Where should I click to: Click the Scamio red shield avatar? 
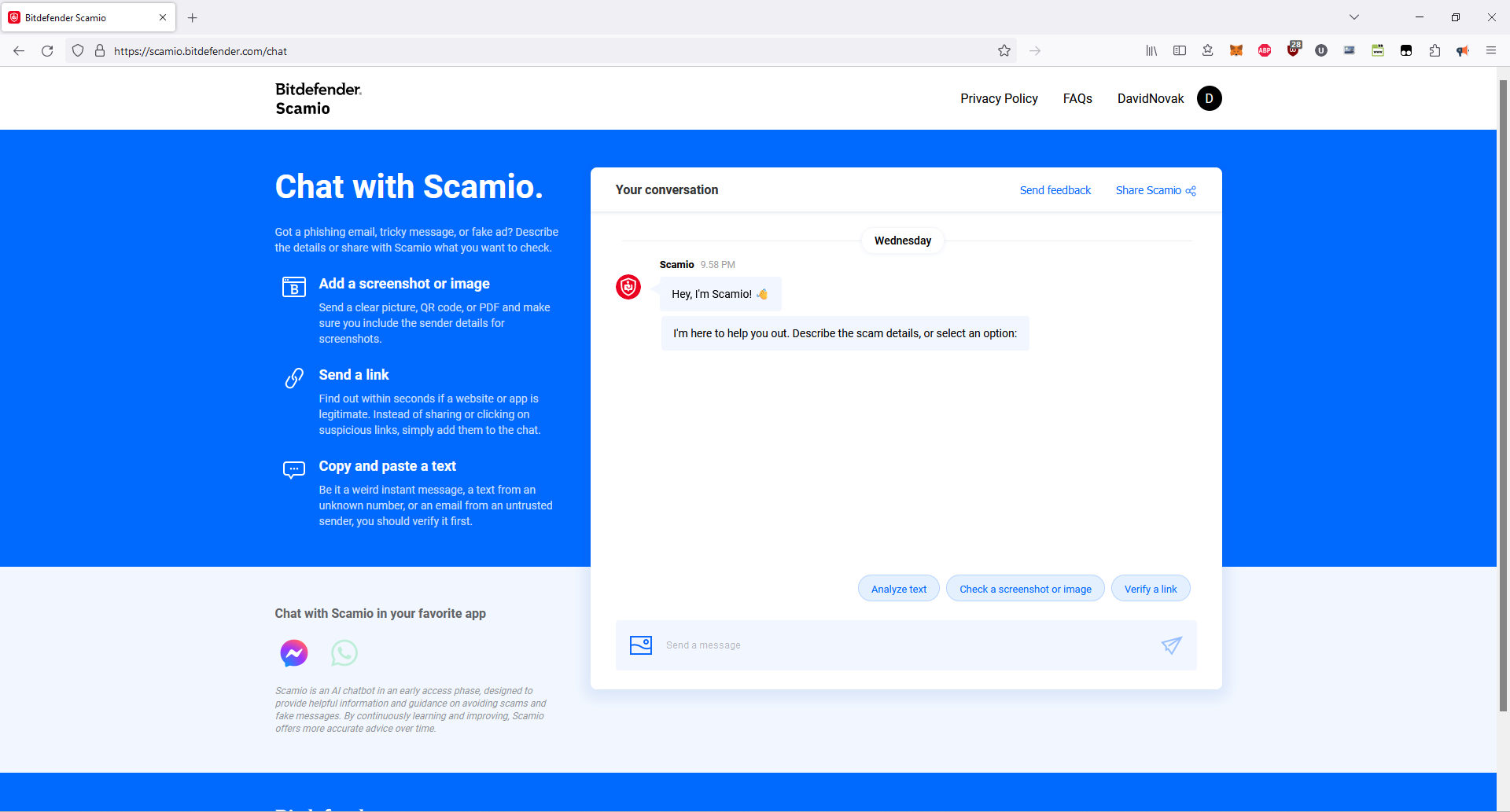click(628, 287)
